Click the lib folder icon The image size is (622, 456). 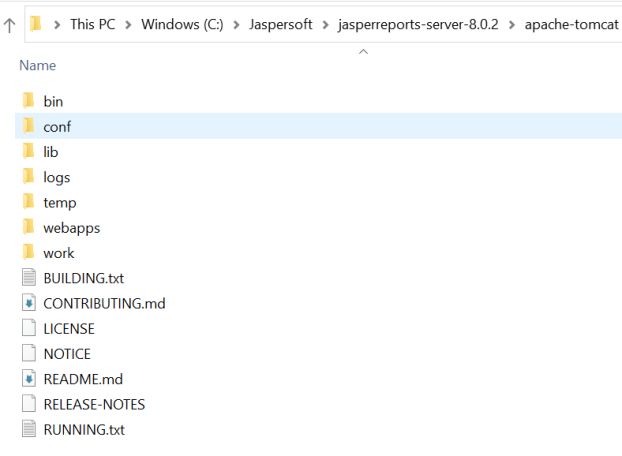(29, 151)
